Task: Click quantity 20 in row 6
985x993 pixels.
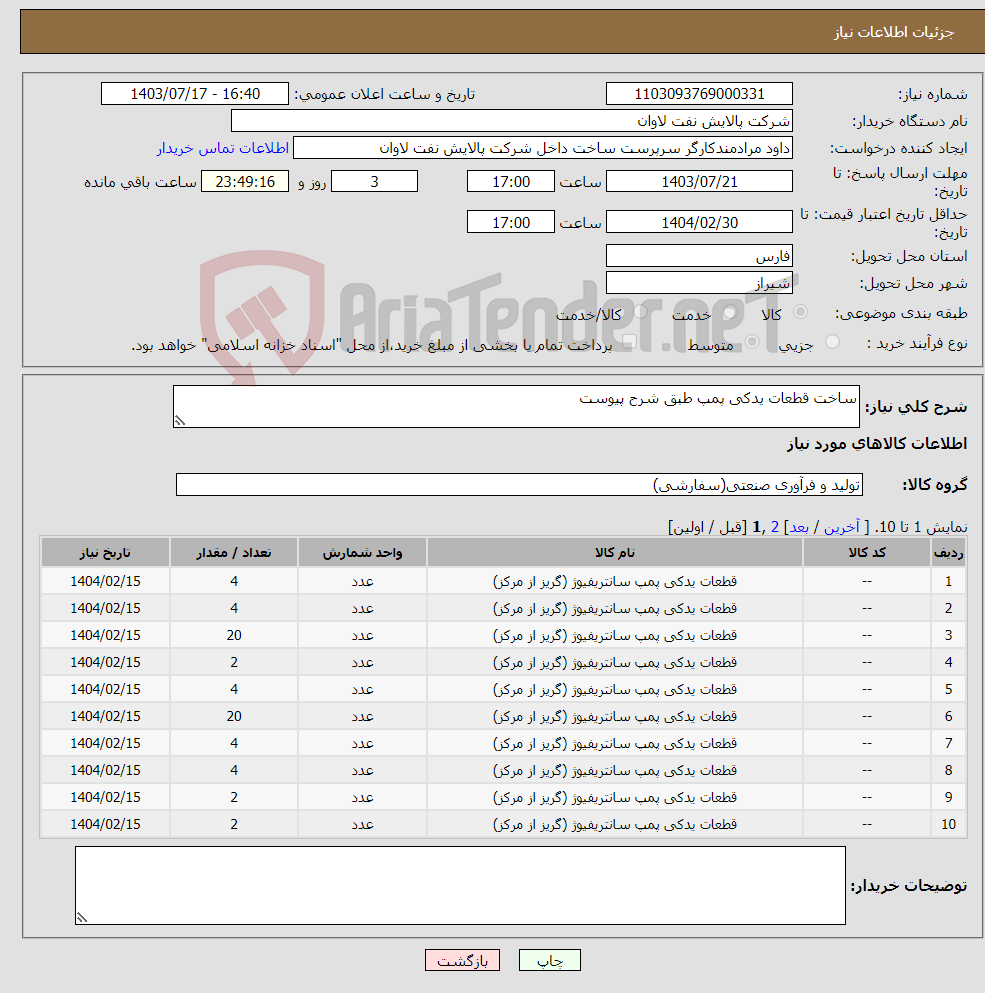Action: (x=234, y=716)
